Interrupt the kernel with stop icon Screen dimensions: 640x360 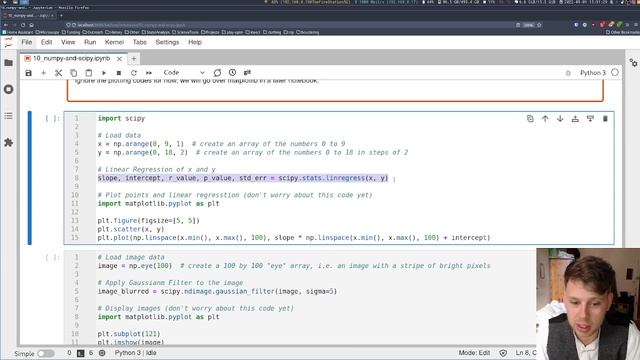click(119, 73)
